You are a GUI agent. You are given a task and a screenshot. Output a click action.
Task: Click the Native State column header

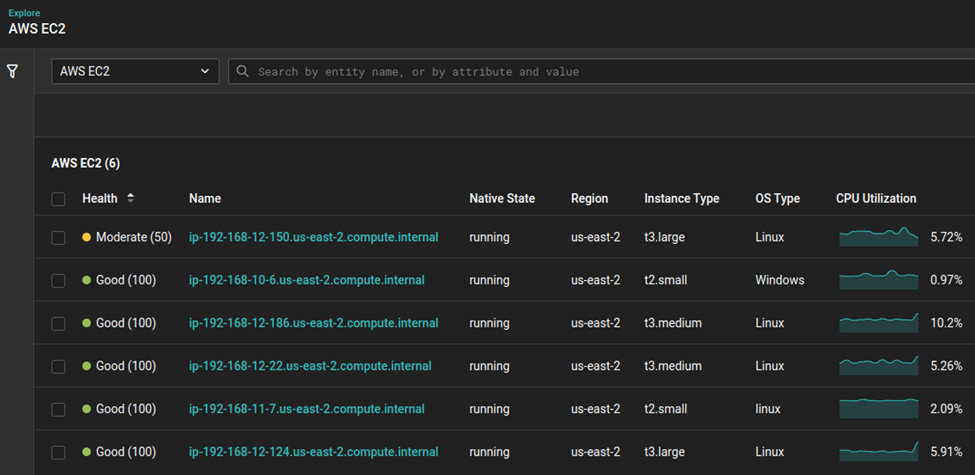coord(502,198)
